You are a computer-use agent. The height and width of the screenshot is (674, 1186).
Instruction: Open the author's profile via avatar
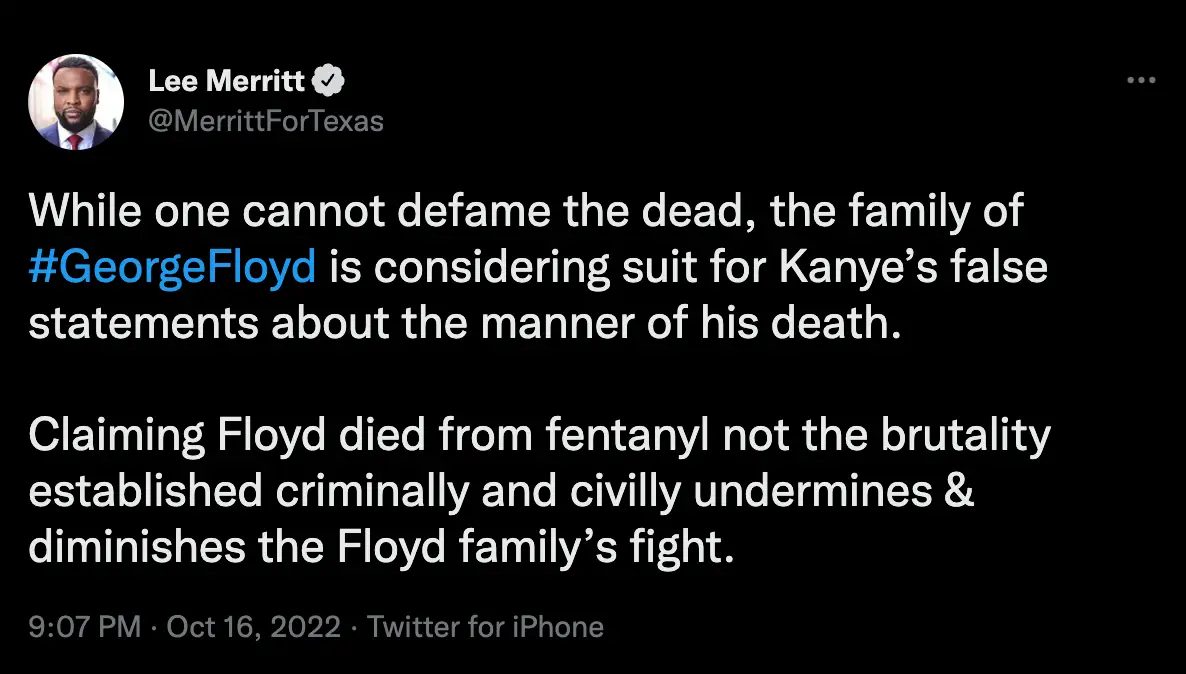(x=77, y=101)
